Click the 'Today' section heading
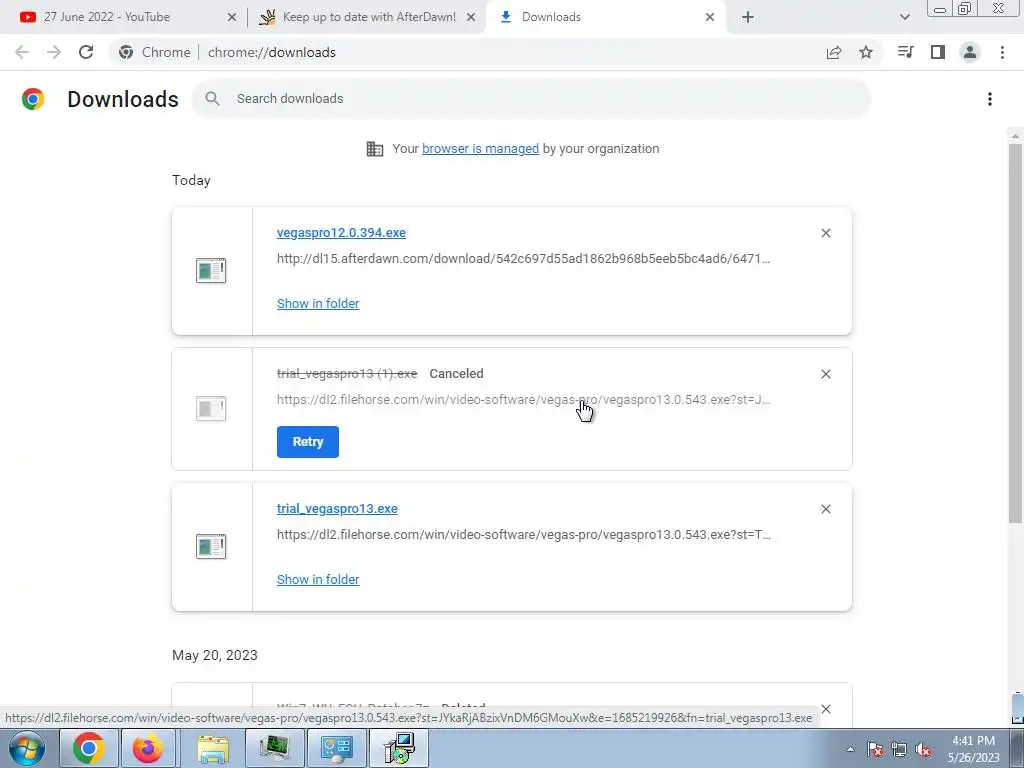1024x768 pixels. point(191,180)
